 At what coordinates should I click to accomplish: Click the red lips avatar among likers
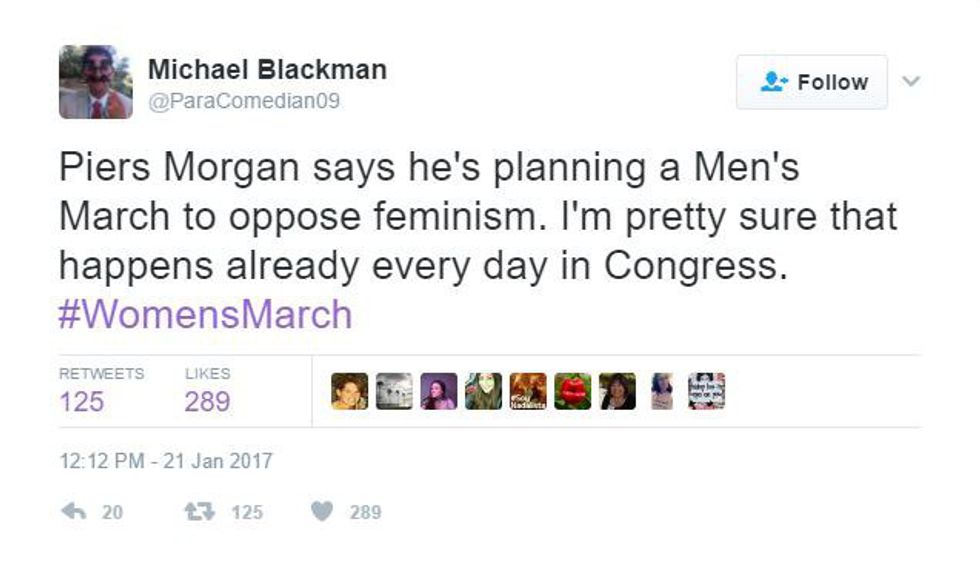572,391
